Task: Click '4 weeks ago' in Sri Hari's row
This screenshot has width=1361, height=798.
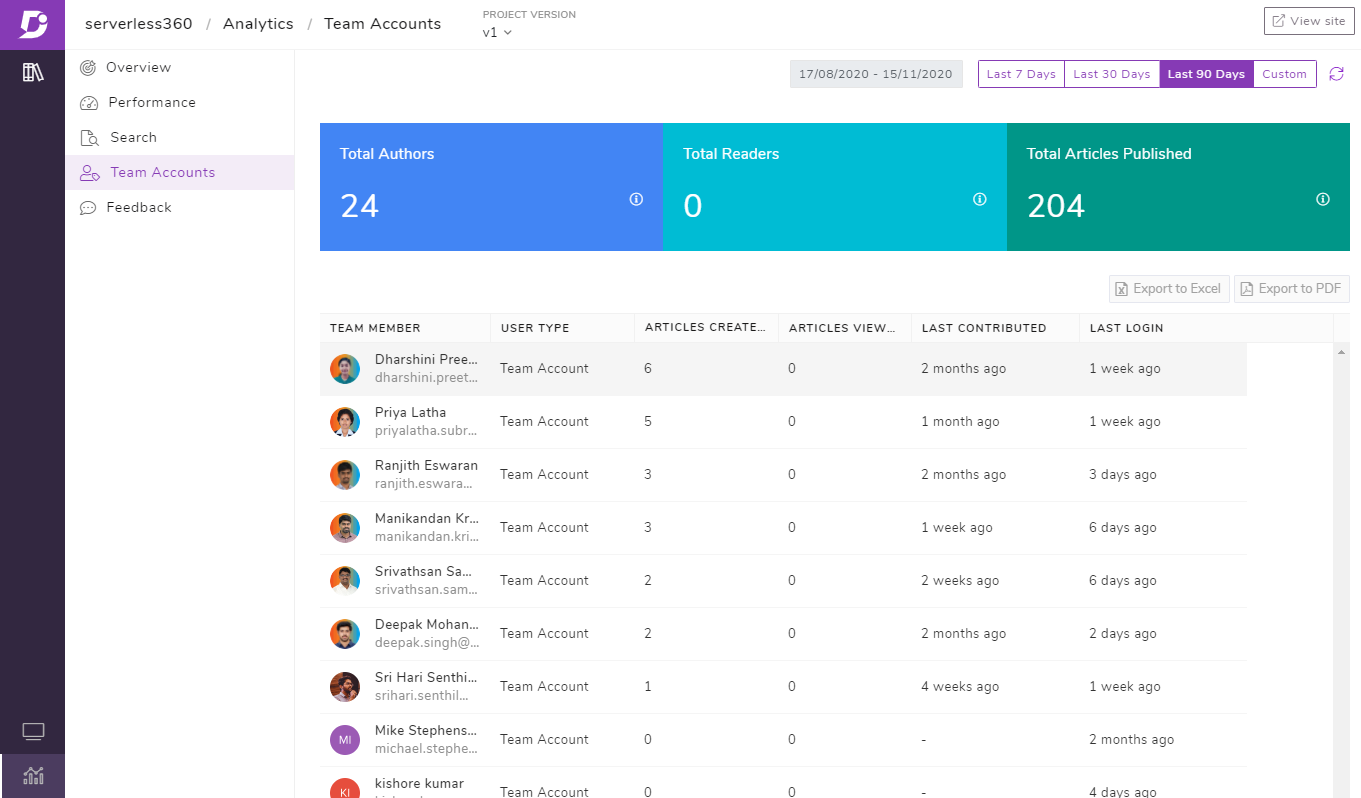Action: point(960,687)
